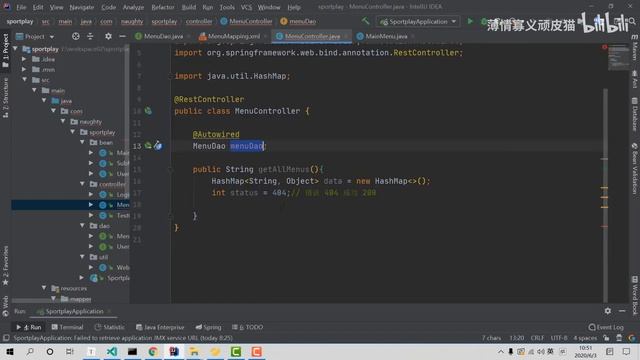Click controller breadcrumb in navigation bar
The height and width of the screenshot is (360, 640).
click(199, 21)
